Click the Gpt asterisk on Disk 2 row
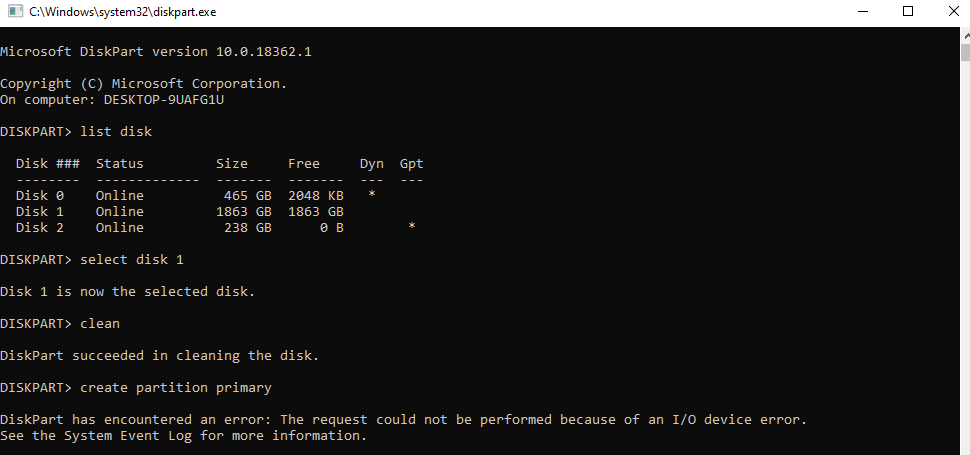 (x=411, y=228)
